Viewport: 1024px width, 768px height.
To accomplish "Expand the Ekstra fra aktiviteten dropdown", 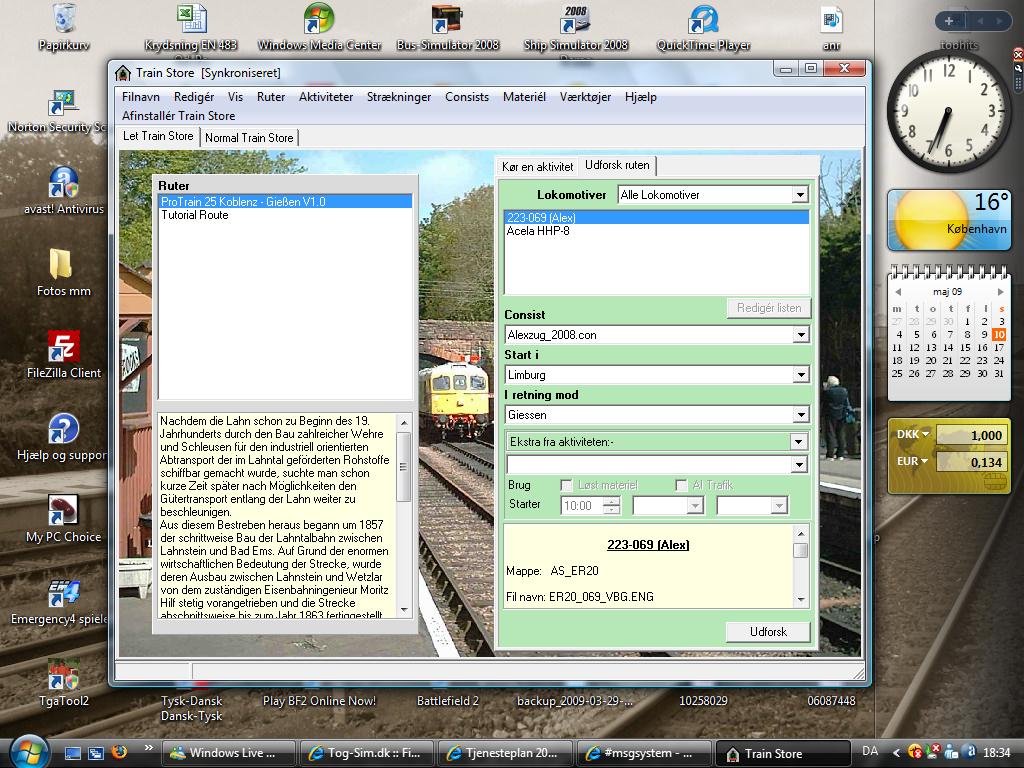I will 798,442.
